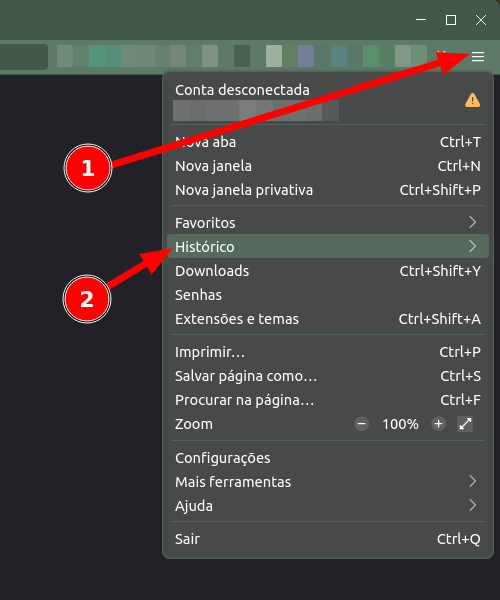Click Conta desconectada account header

click(x=328, y=100)
